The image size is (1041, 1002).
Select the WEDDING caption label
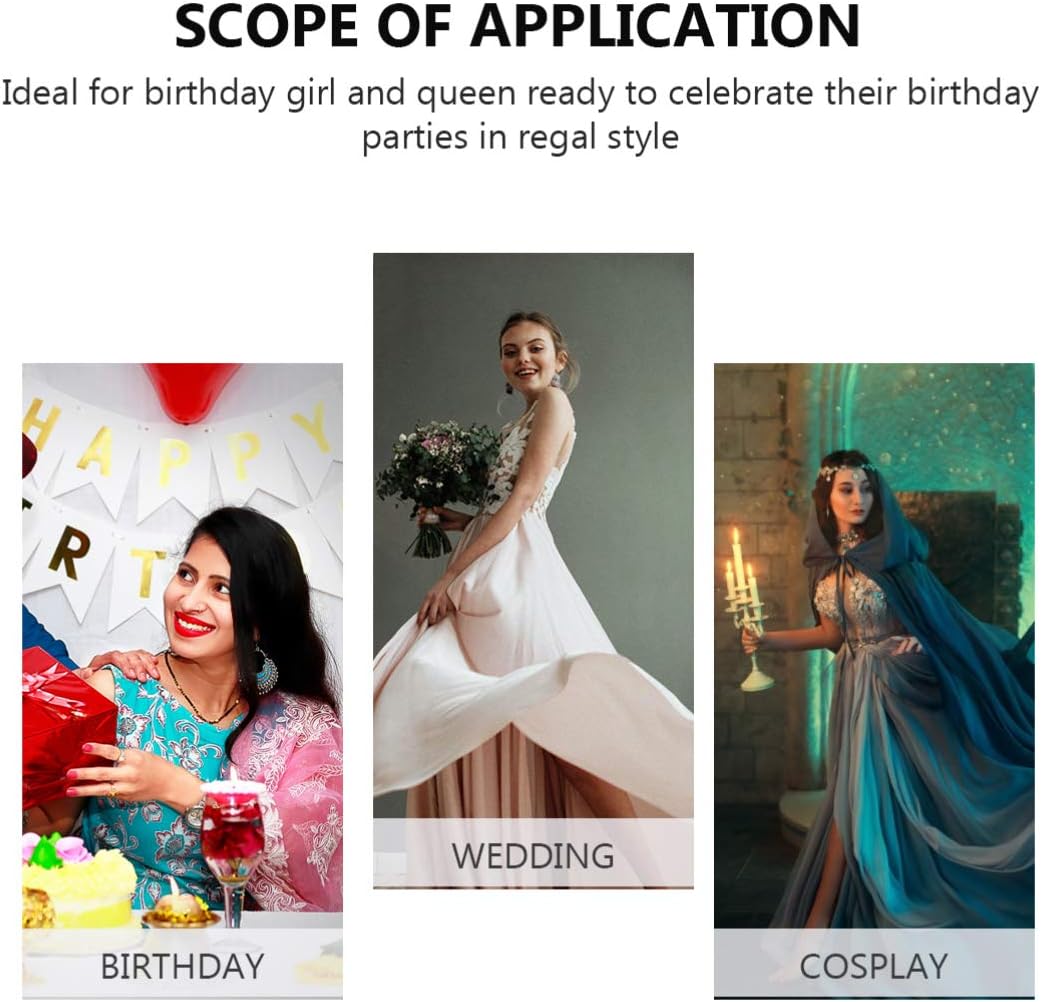533,855
